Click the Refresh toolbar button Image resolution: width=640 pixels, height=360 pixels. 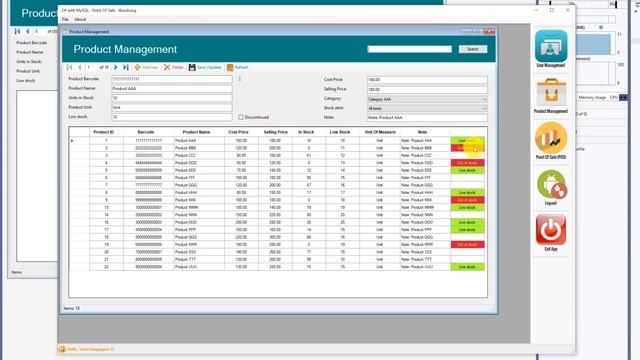[x=237, y=67]
